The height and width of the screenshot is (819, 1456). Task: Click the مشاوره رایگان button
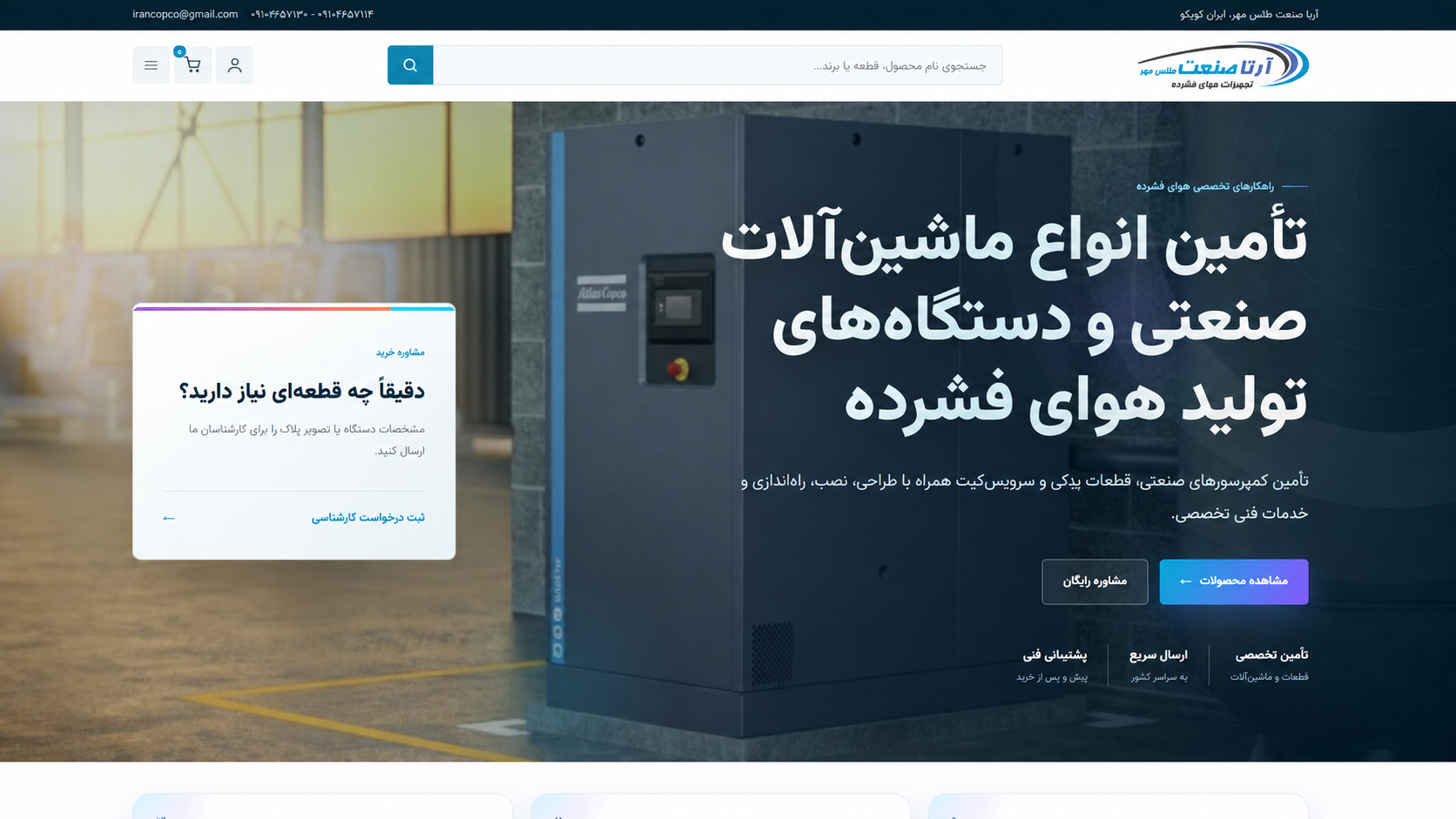(1095, 581)
